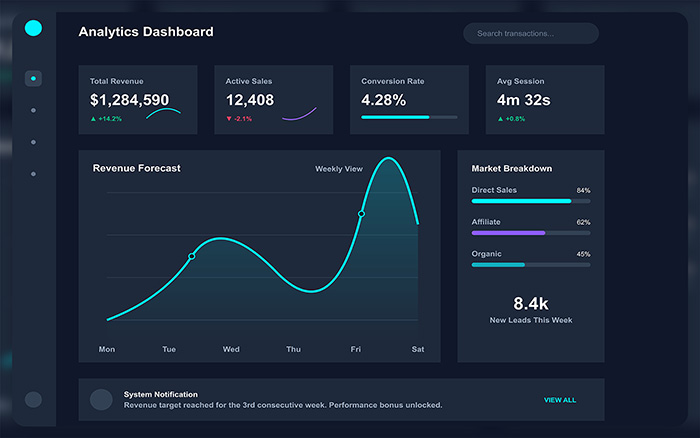This screenshot has width=700, height=438.
Task: Click the Sat axis label
Action: coord(418,349)
